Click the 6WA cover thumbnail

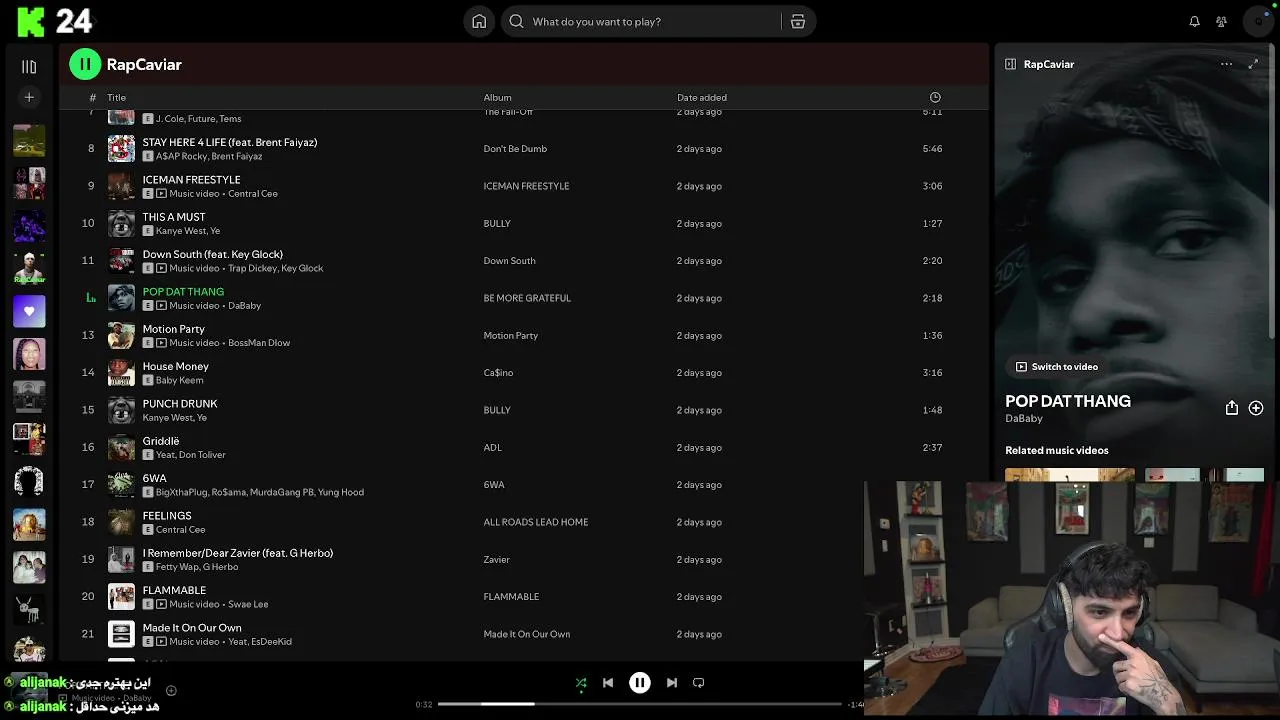121,484
